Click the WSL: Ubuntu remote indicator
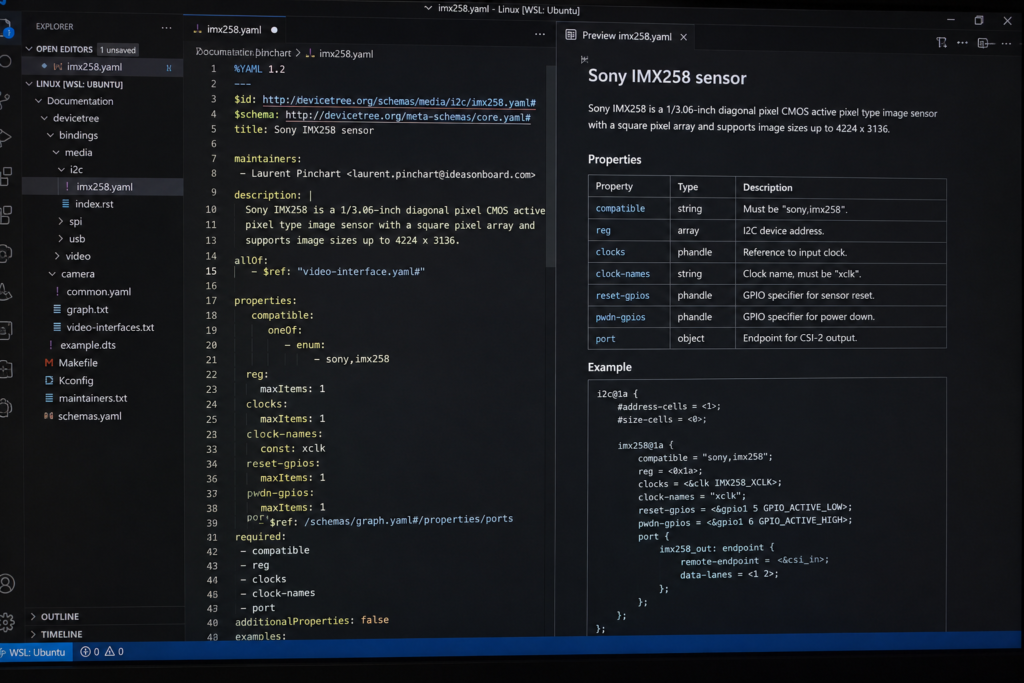 [x=34, y=652]
